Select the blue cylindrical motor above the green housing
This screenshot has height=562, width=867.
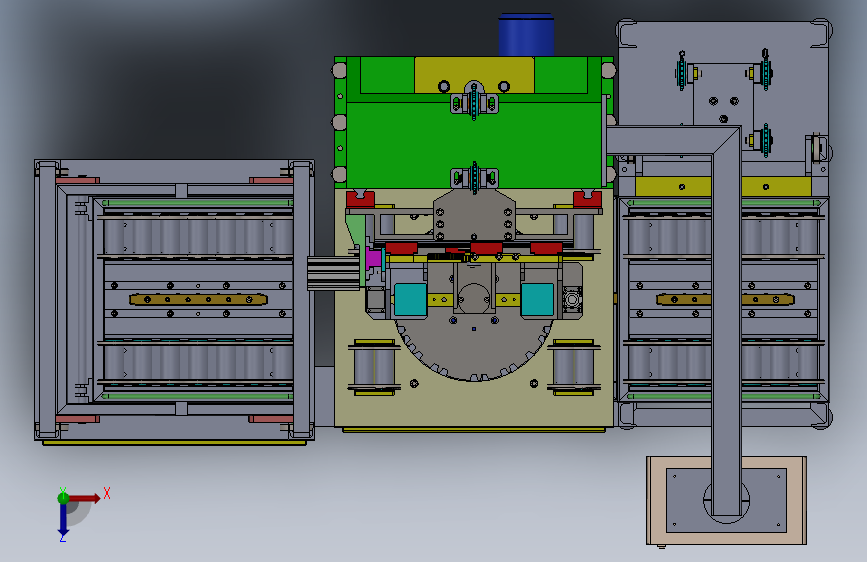pyautogui.click(x=526, y=35)
